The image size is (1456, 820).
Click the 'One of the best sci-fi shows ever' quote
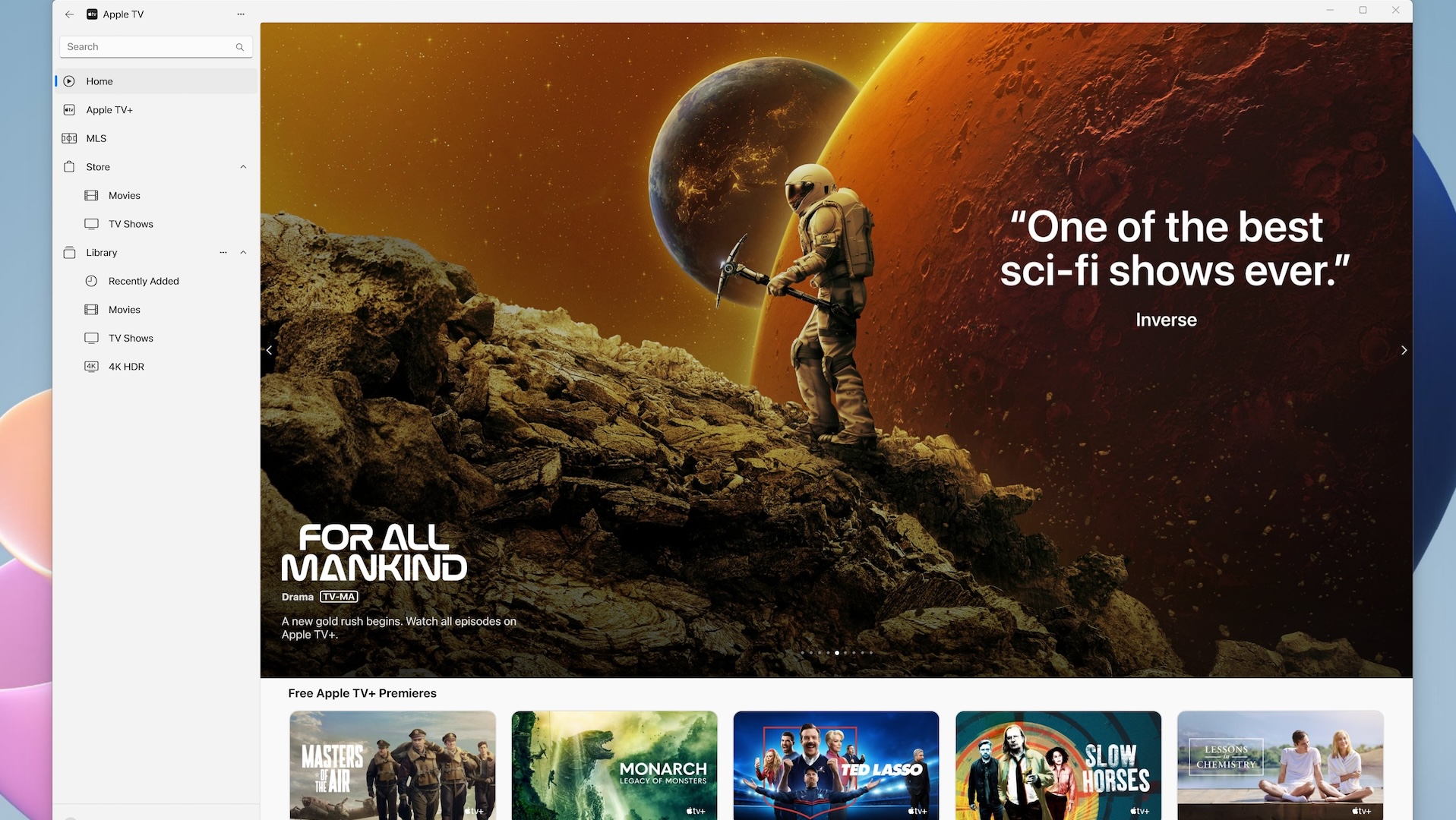tap(1174, 249)
